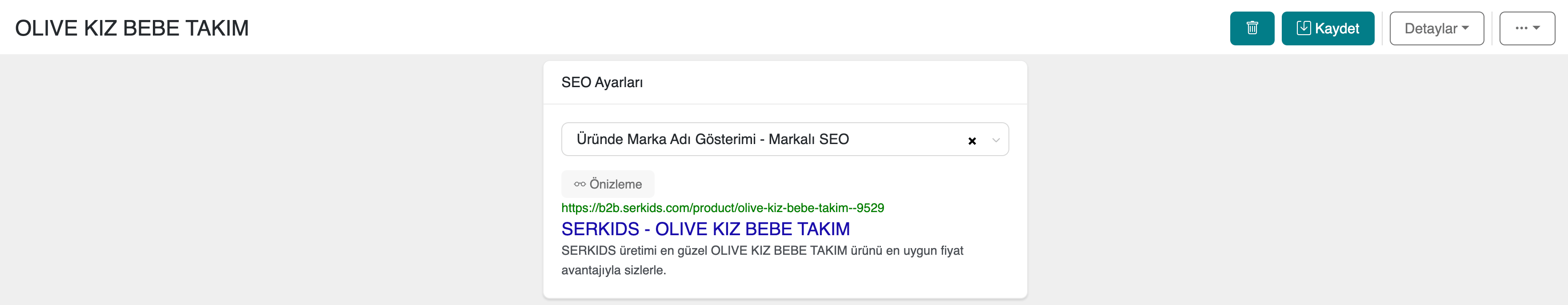The height and width of the screenshot is (305, 1568).
Task: Click the Önizleme preview button
Action: coord(608,184)
